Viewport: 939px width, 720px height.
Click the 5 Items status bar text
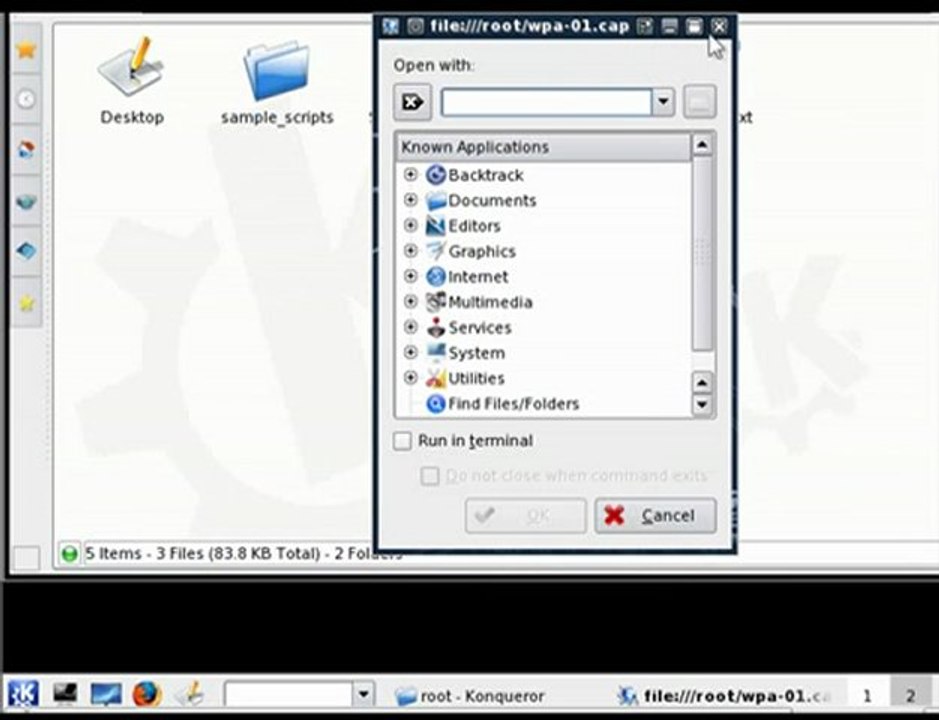[x=243, y=554]
